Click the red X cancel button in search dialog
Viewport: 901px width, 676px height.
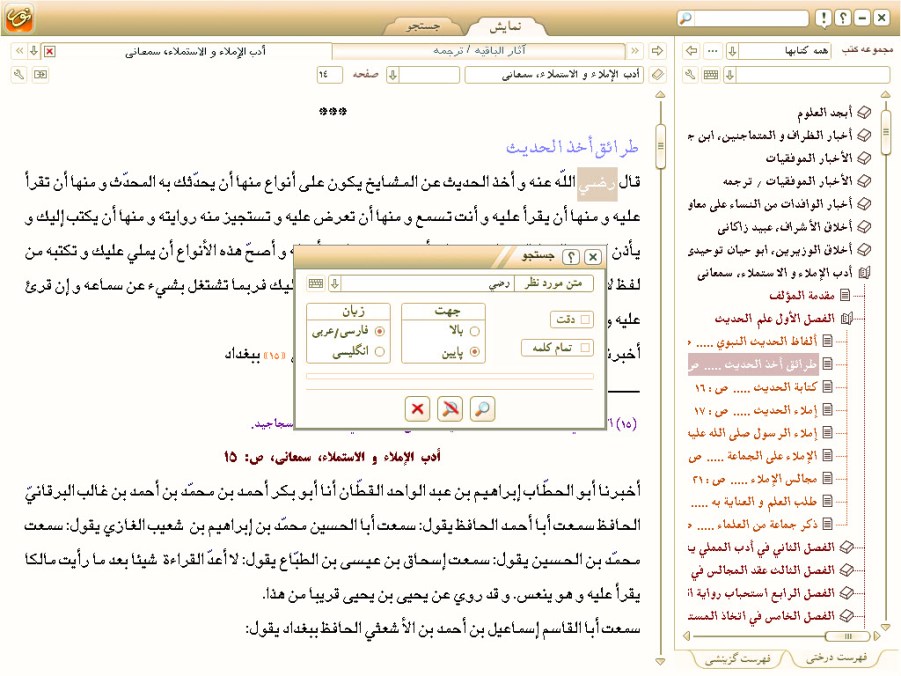click(x=418, y=409)
